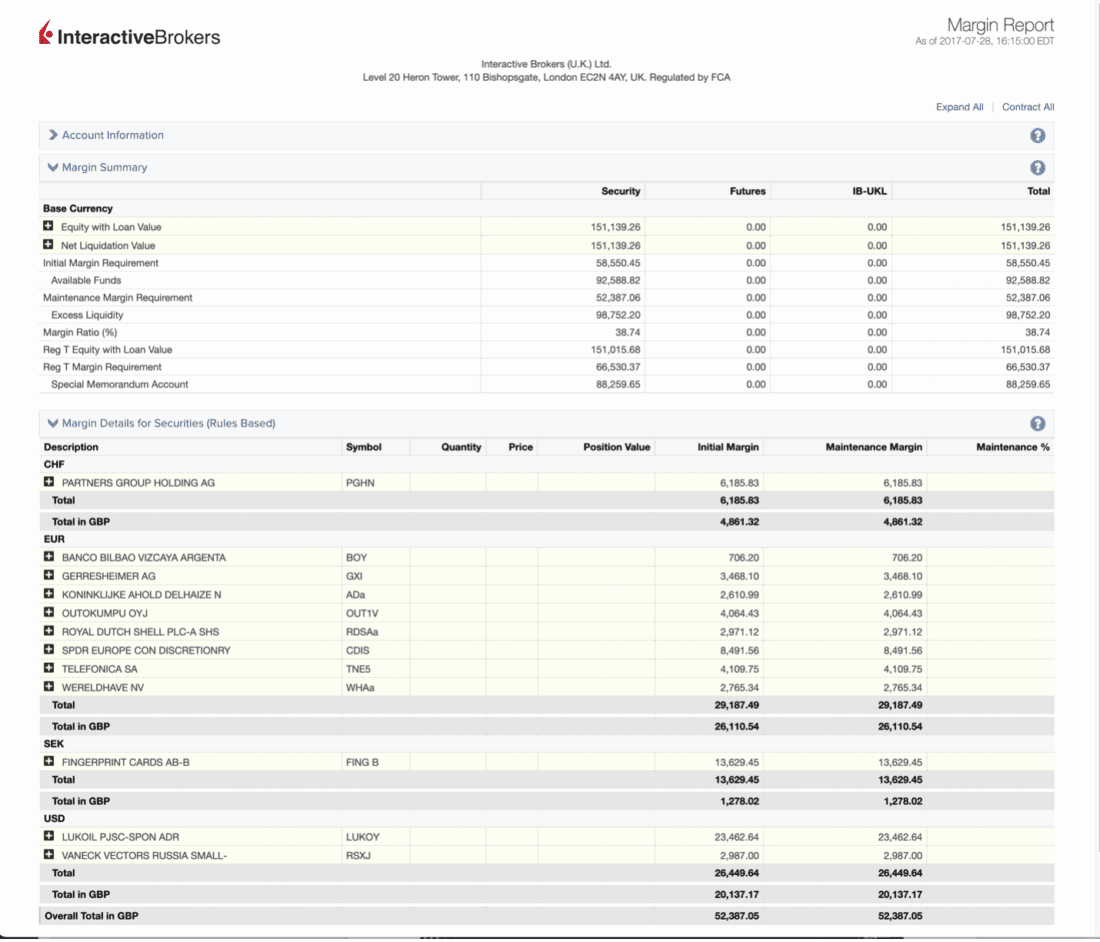Open help for Account Information section

tap(1038, 135)
